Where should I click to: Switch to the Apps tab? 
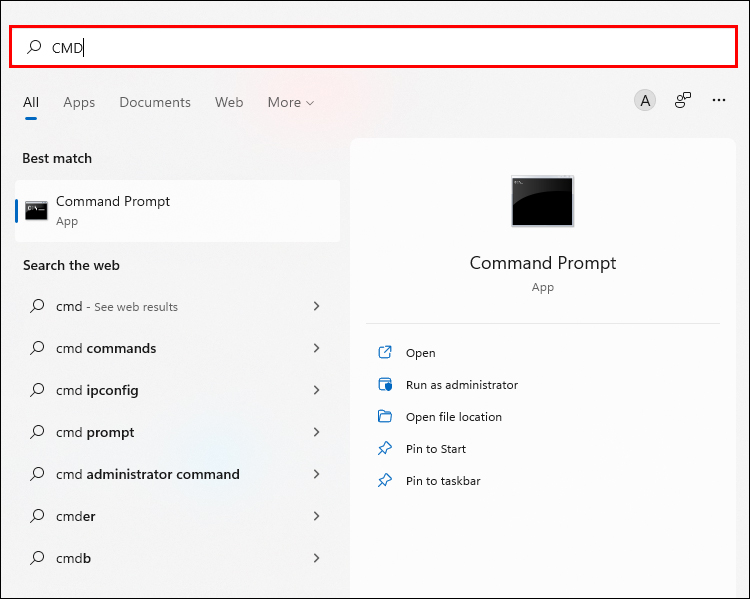[x=79, y=102]
